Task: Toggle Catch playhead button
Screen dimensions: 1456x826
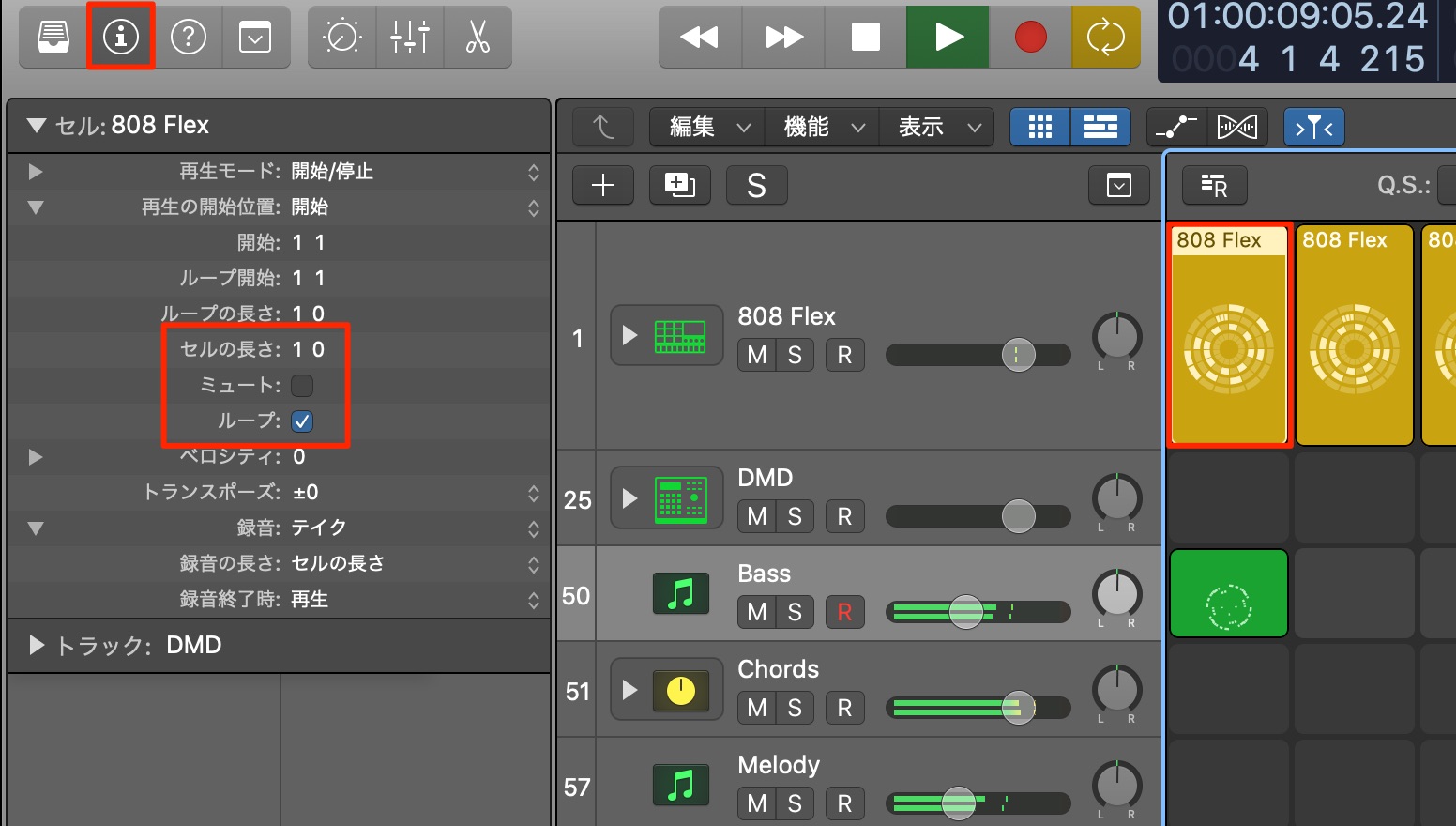Action: (x=1313, y=127)
